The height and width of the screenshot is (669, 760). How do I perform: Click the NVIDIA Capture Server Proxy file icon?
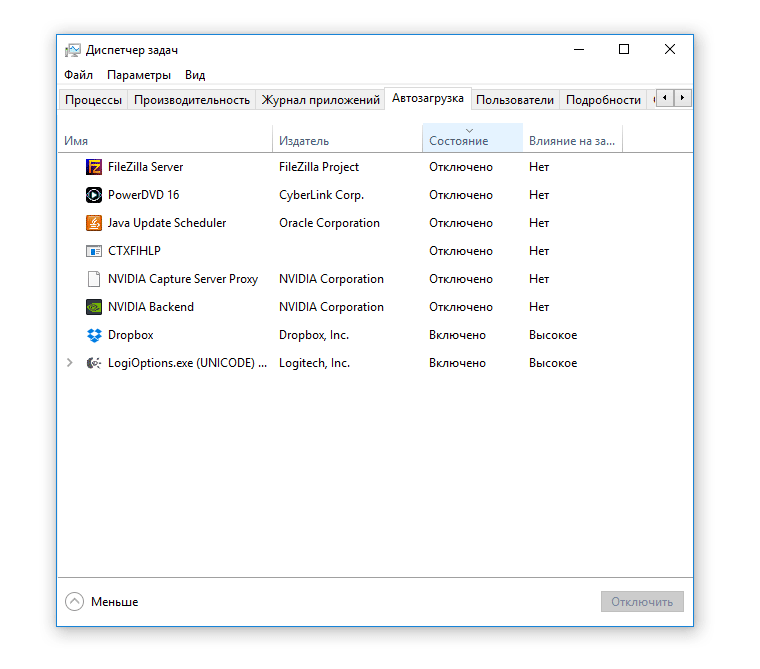click(x=94, y=279)
